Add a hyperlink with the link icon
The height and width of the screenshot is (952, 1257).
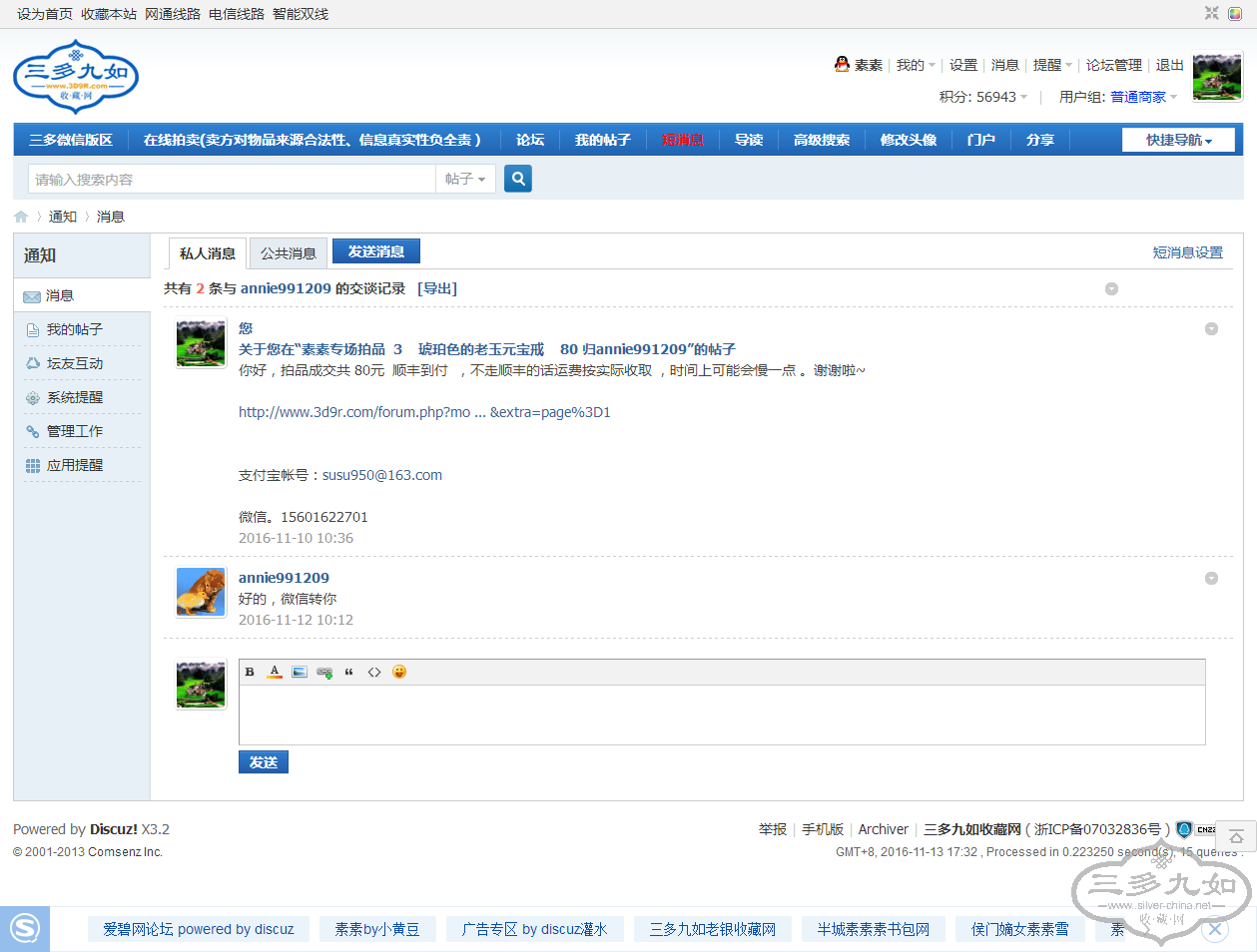[324, 672]
